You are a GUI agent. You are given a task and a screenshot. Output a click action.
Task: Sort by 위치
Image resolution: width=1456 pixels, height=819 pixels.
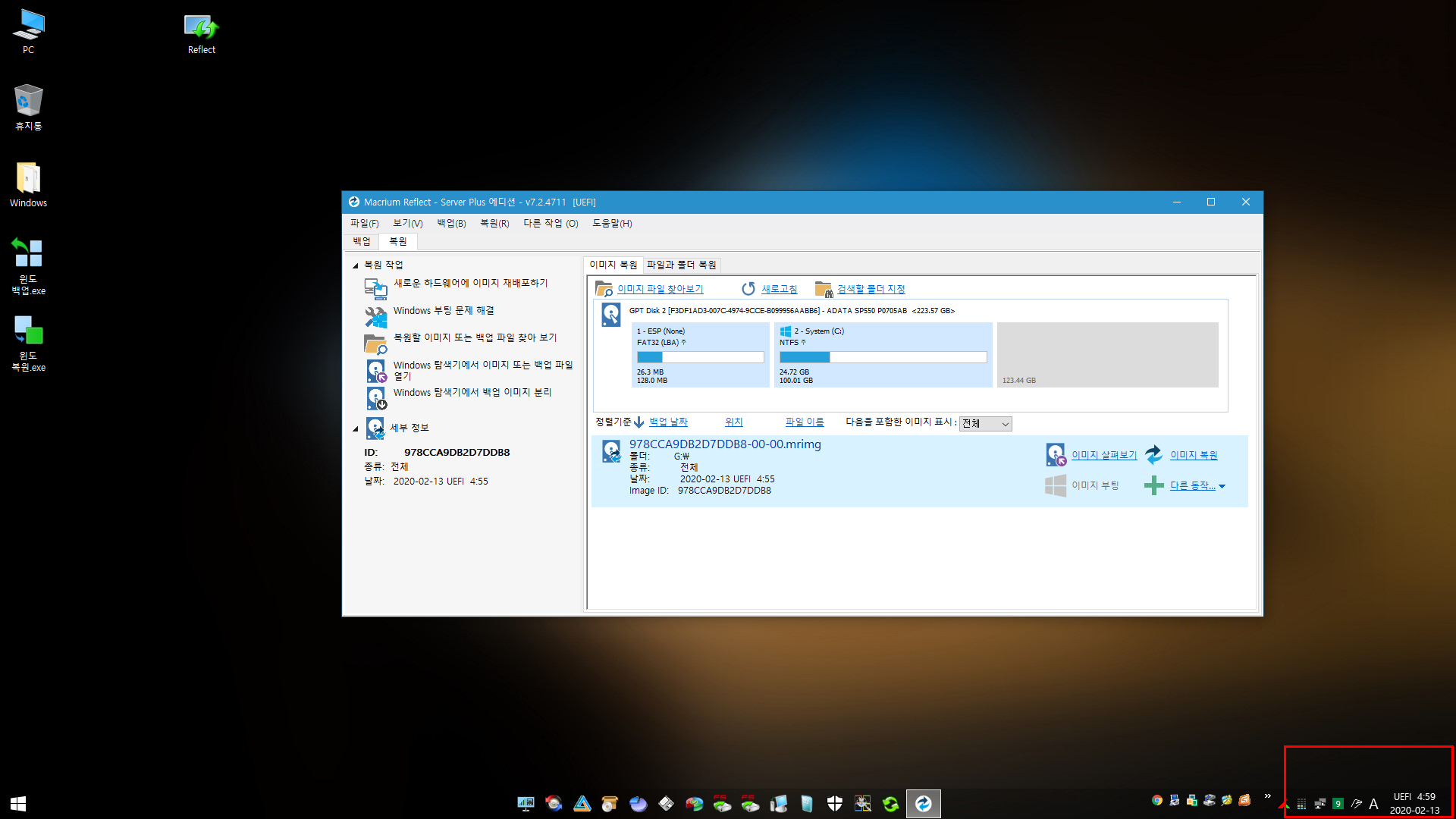point(733,422)
